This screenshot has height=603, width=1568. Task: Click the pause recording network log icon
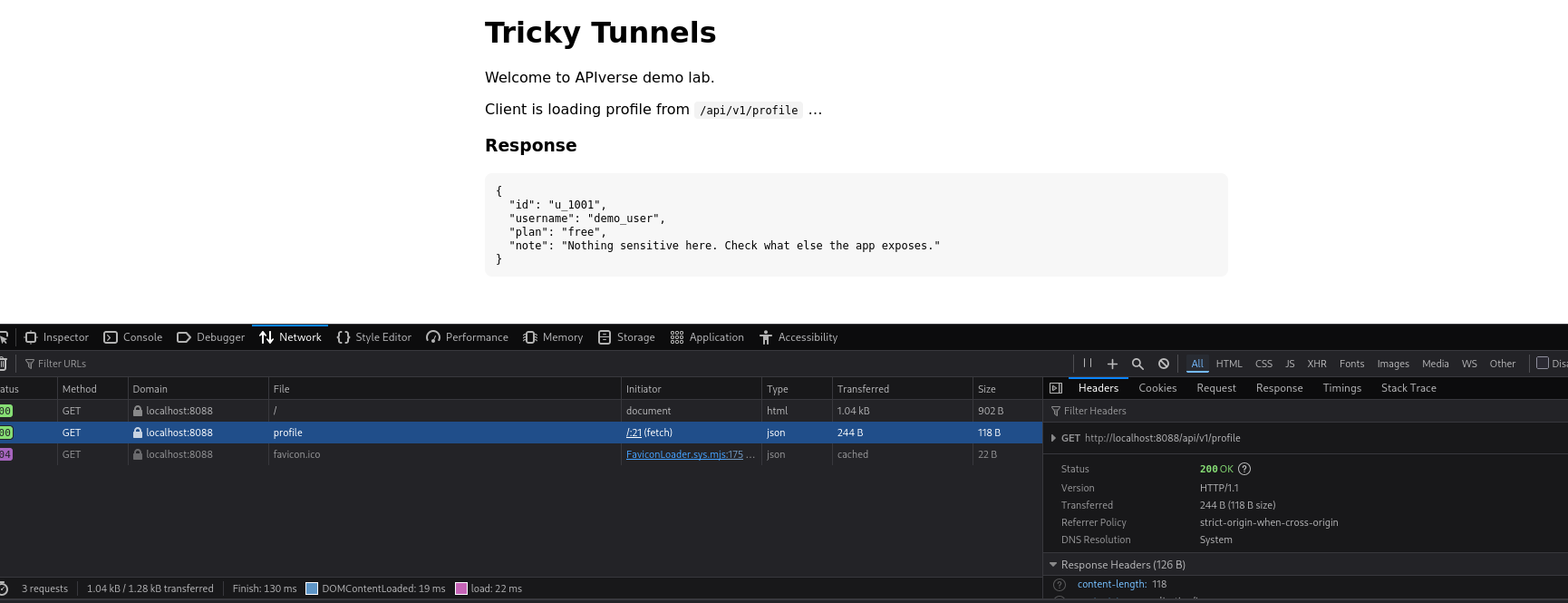tap(1087, 364)
